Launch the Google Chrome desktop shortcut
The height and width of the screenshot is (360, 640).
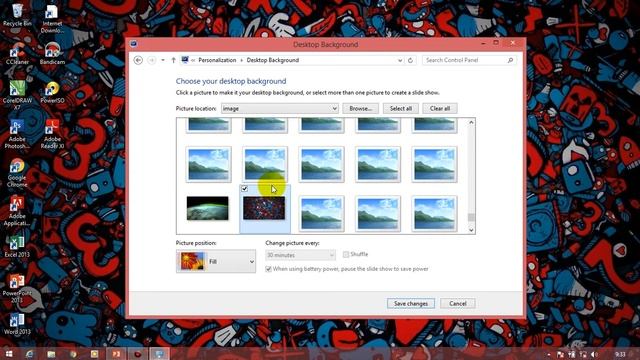coord(17,173)
